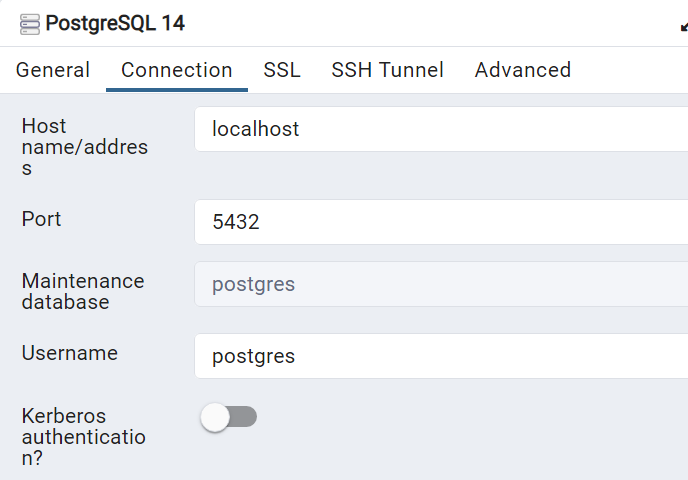
Task: Click the PostgreSQL server icon in title
Action: [30, 24]
